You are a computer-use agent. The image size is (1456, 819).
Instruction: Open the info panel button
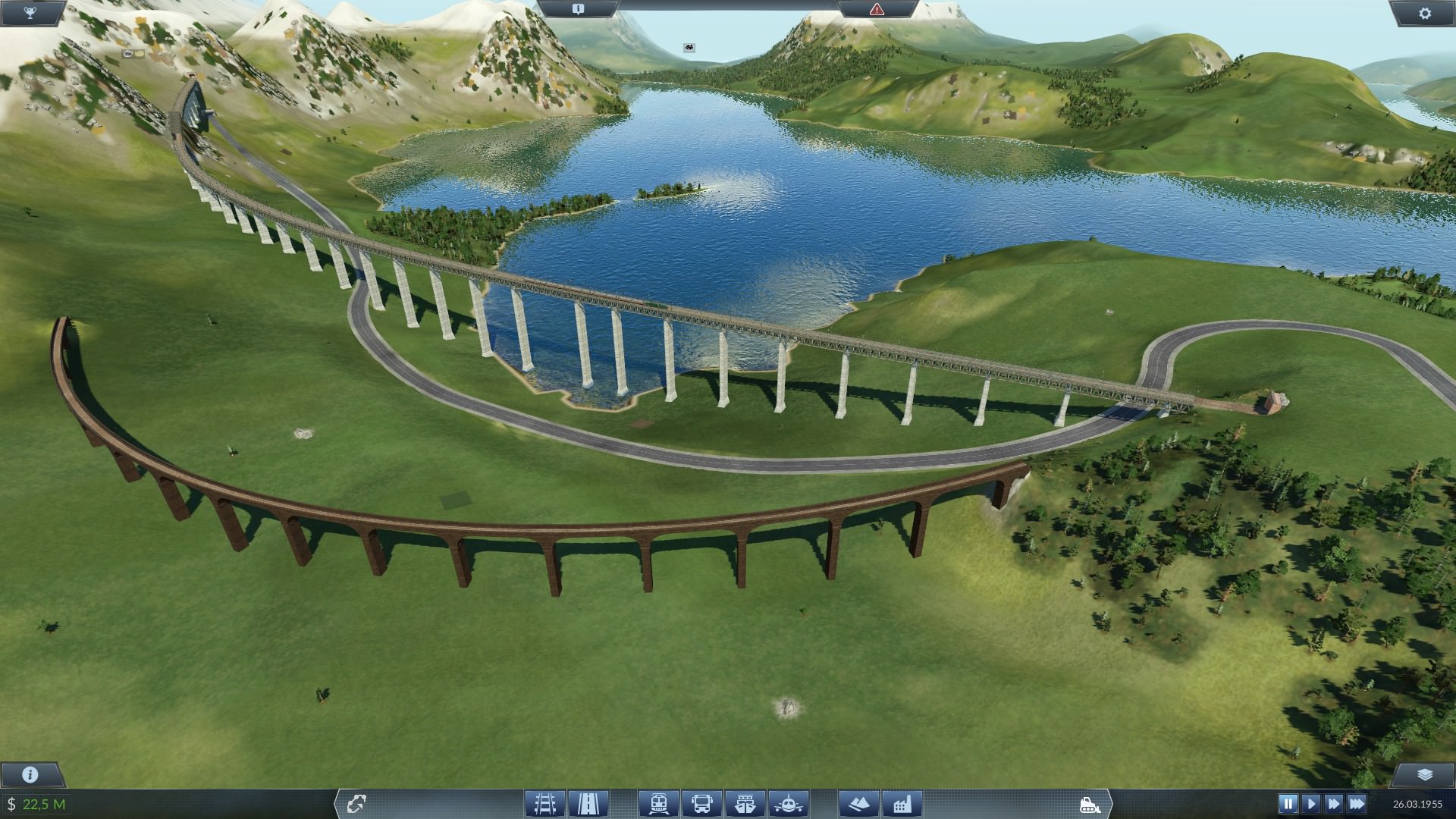30,774
